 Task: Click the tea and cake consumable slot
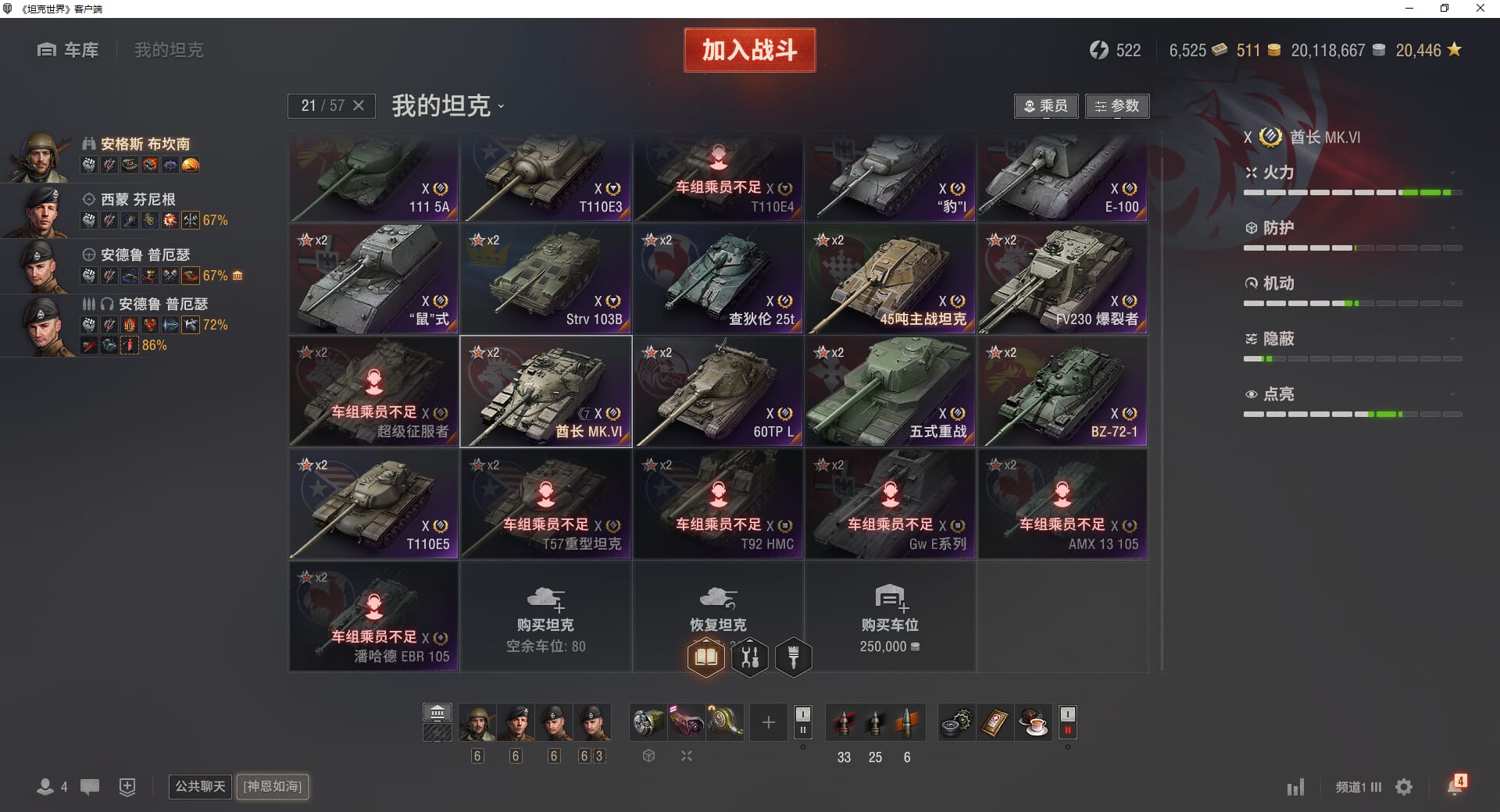(1034, 723)
